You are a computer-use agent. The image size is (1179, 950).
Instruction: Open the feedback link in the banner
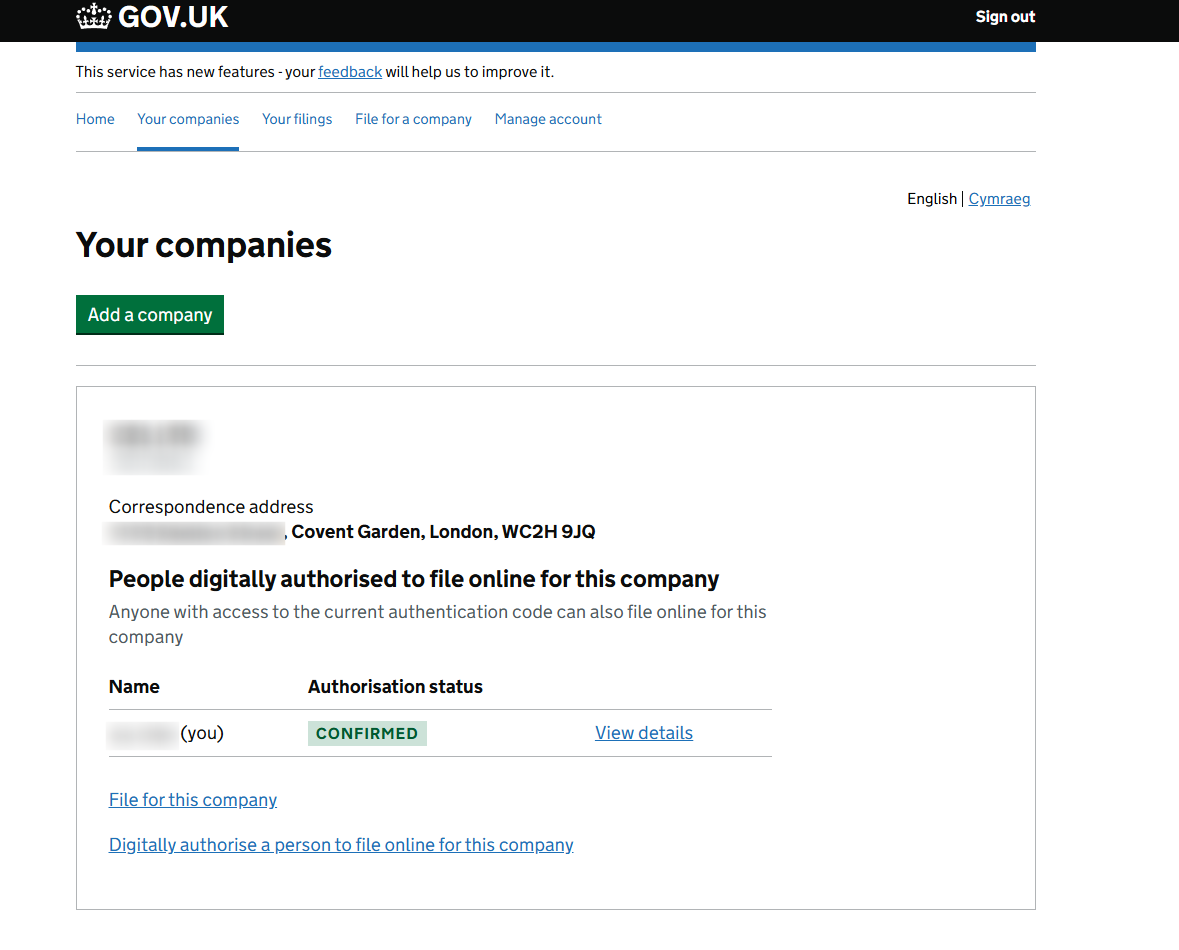[350, 72]
